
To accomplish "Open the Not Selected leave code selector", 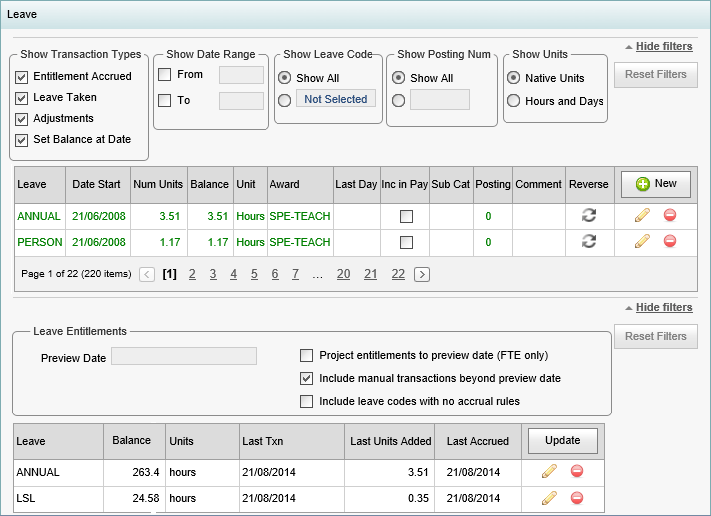I will [336, 99].
